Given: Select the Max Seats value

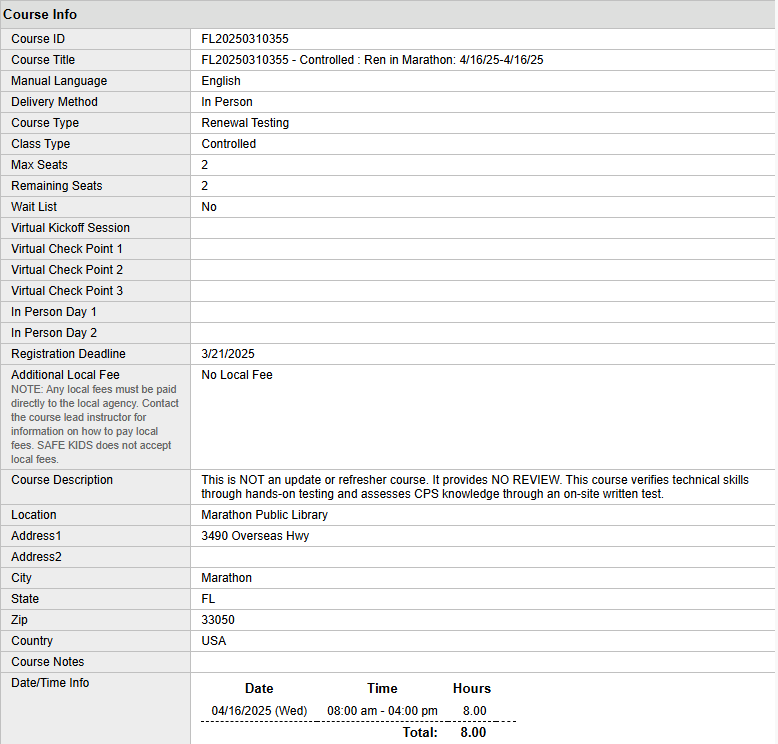Looking at the screenshot, I should [205, 165].
